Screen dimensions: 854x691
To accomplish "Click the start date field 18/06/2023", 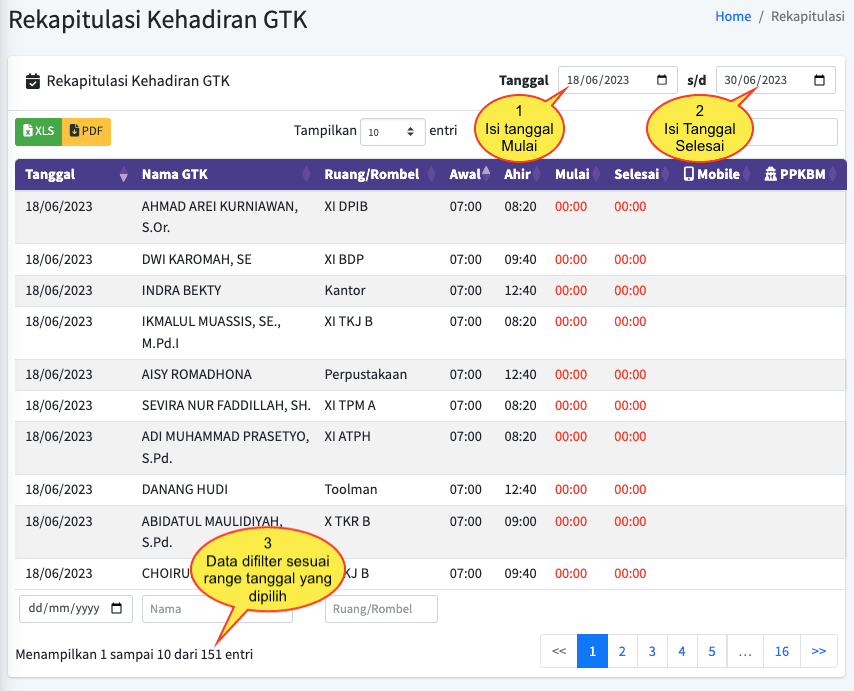I will (618, 80).
